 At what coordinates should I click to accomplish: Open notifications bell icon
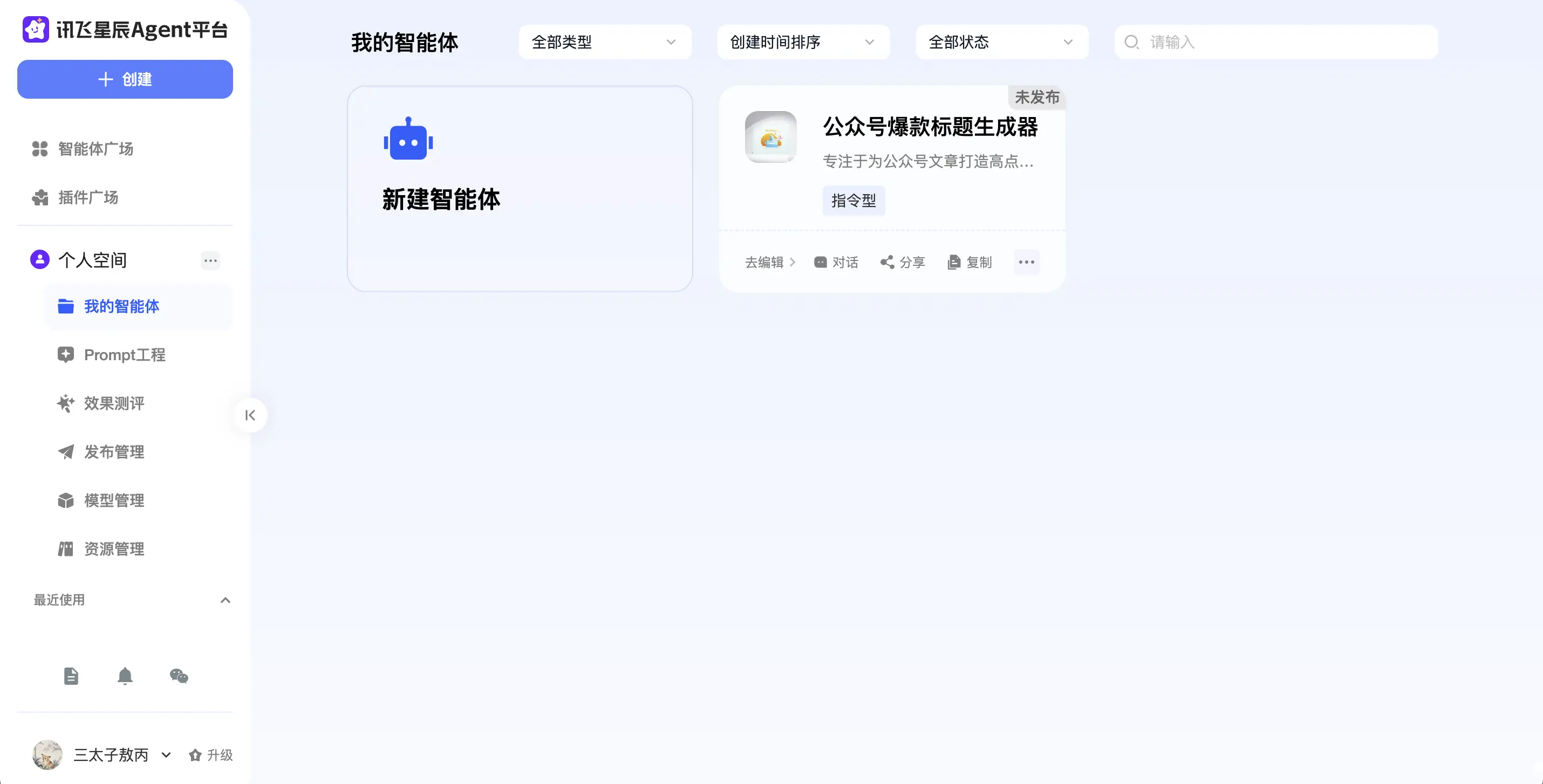coord(125,676)
